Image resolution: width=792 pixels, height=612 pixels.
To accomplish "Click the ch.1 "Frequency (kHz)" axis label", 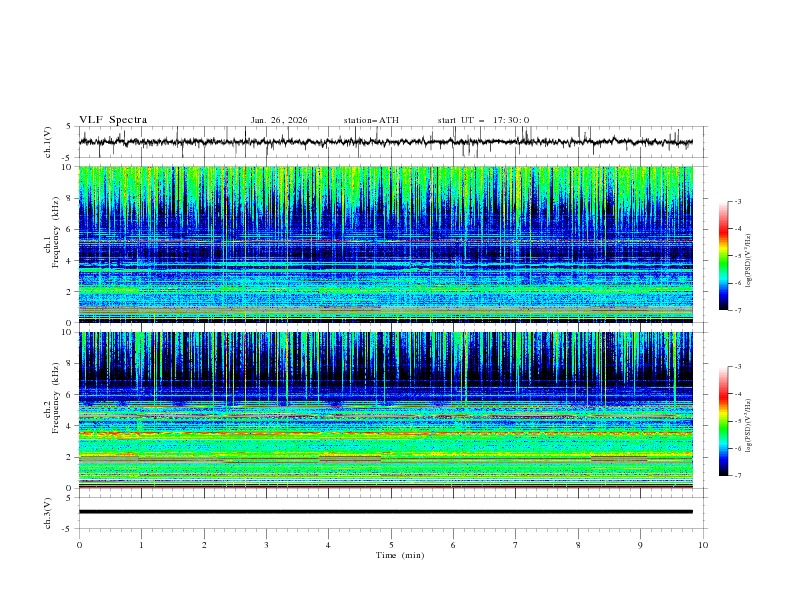I will click(56, 234).
